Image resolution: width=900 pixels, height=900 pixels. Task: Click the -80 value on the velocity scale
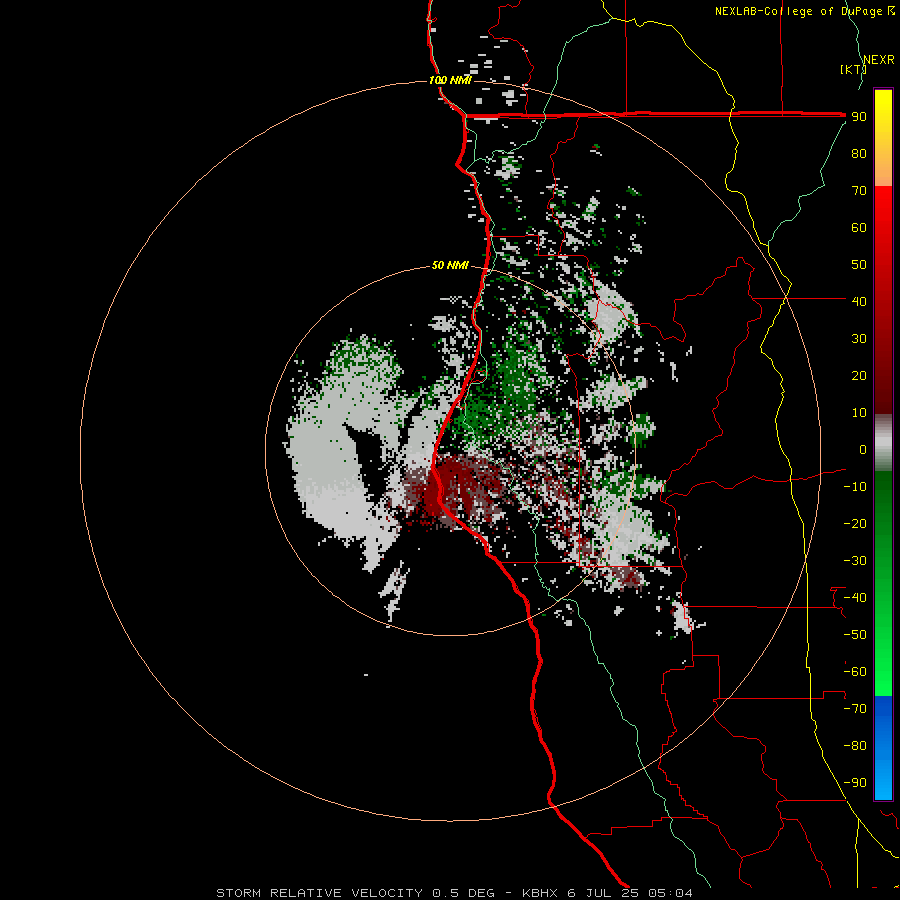(x=855, y=746)
